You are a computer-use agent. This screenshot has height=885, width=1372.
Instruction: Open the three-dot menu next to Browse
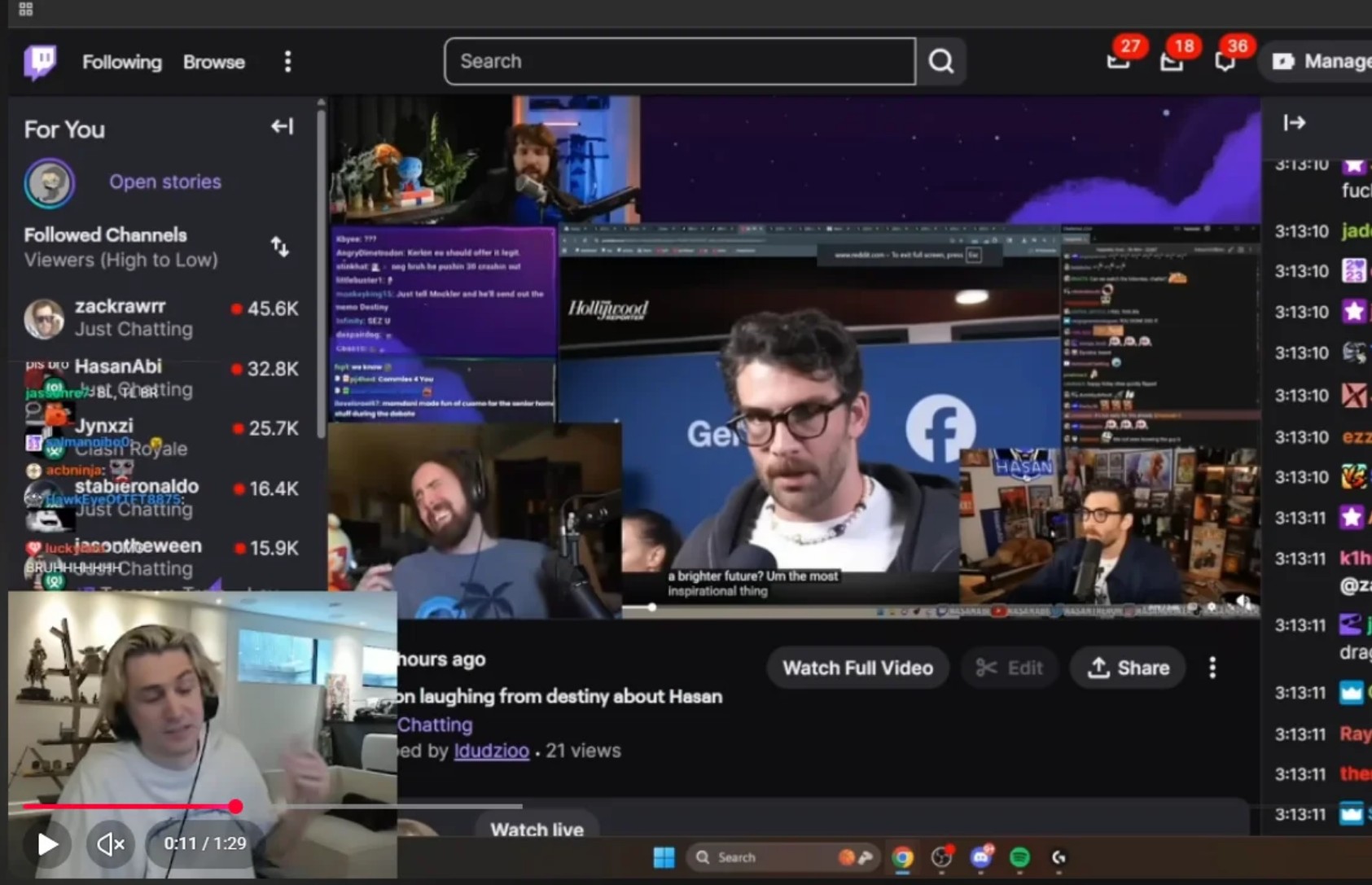click(x=287, y=62)
